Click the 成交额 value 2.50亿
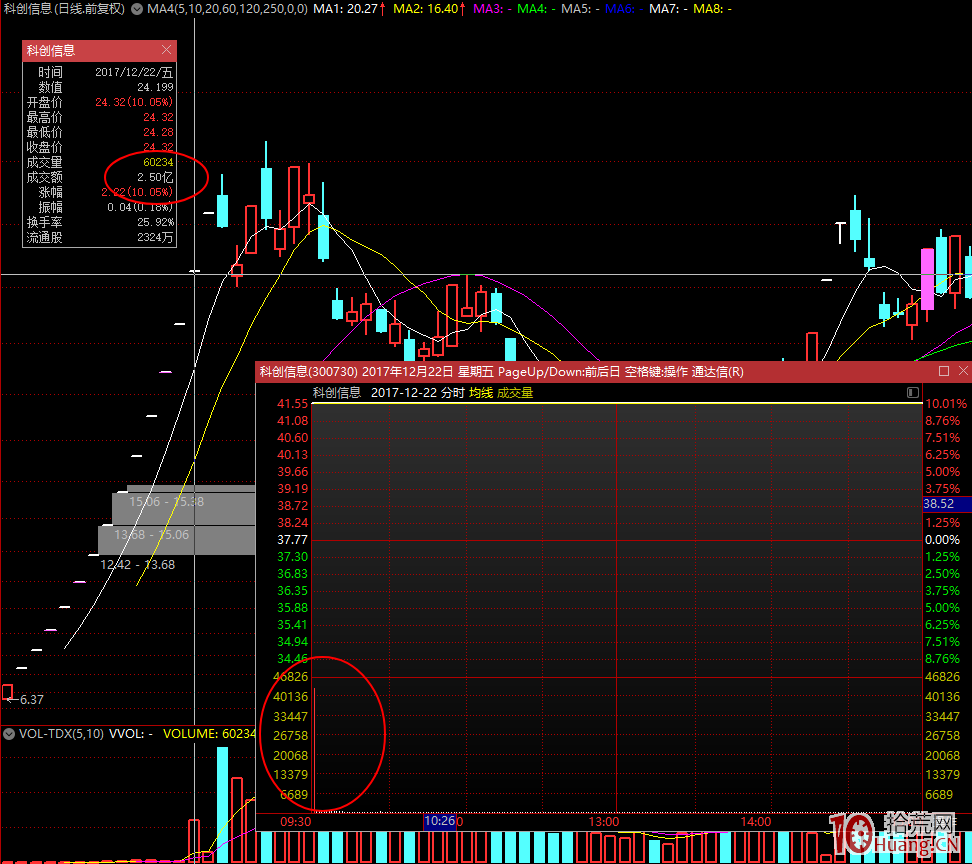 point(155,177)
